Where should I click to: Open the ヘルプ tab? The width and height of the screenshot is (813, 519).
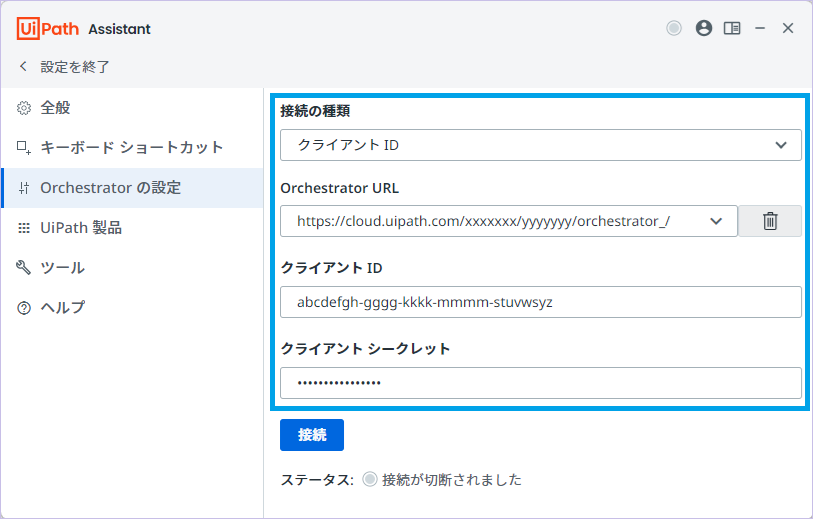pyautogui.click(x=132, y=308)
